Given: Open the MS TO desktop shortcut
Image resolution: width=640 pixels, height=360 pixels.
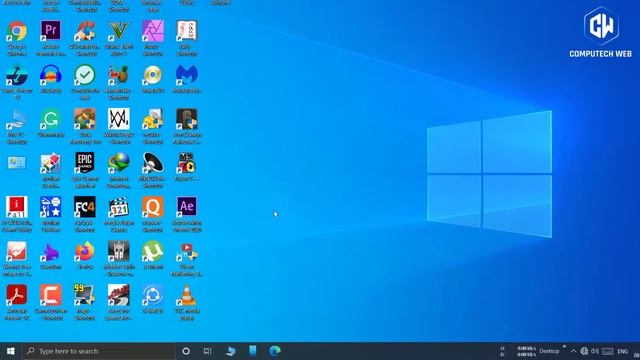Looking at the screenshot, I should [187, 163].
